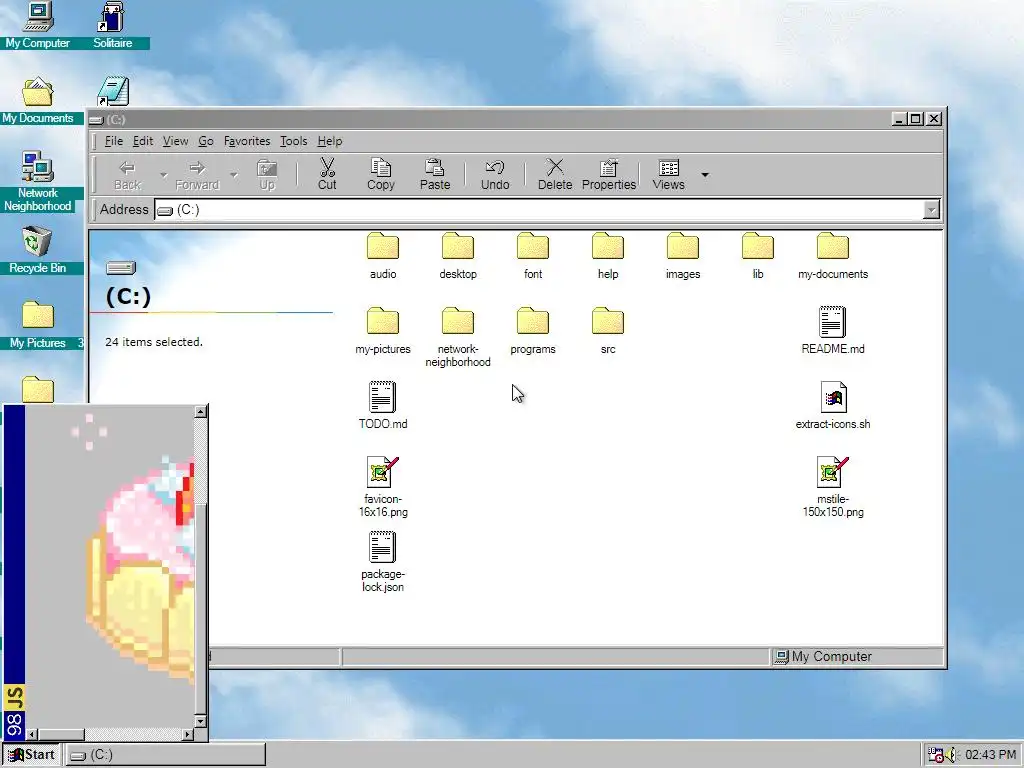Open Network Neighborhood desktop icon
Screen dimensions: 1024x768
coord(37,182)
